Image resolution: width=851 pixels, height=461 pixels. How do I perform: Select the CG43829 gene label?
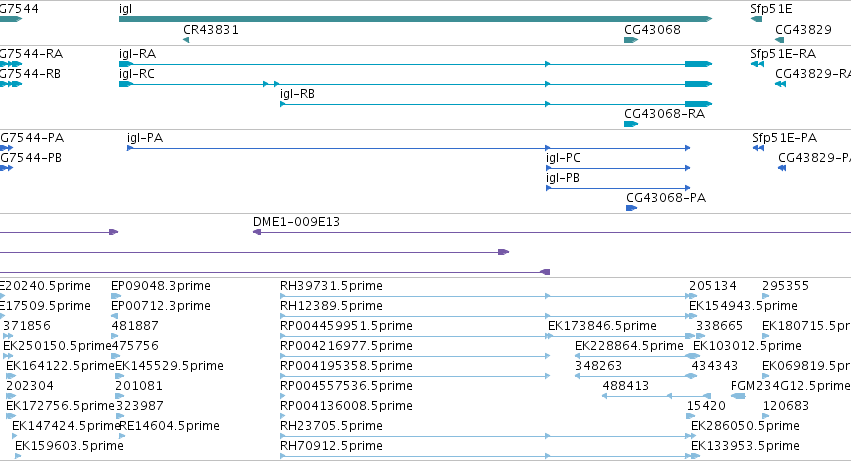[x=803, y=30]
